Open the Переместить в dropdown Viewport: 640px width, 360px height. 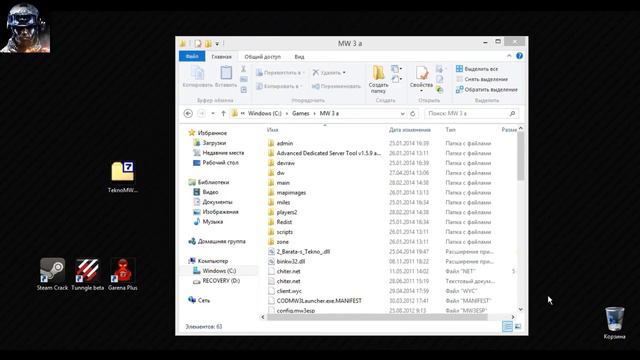click(280, 73)
